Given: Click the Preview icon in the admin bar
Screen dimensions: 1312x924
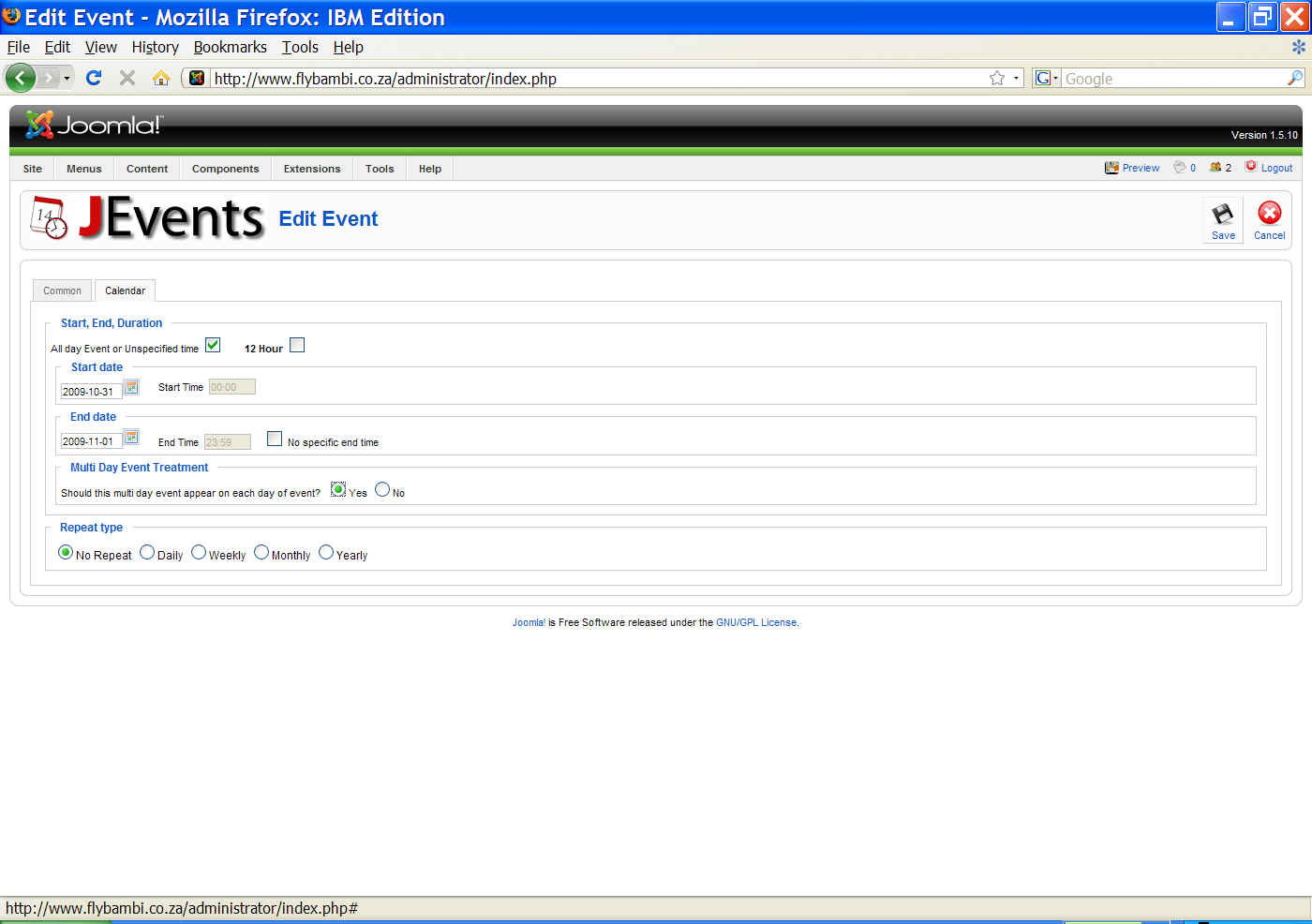Looking at the screenshot, I should pos(1112,168).
